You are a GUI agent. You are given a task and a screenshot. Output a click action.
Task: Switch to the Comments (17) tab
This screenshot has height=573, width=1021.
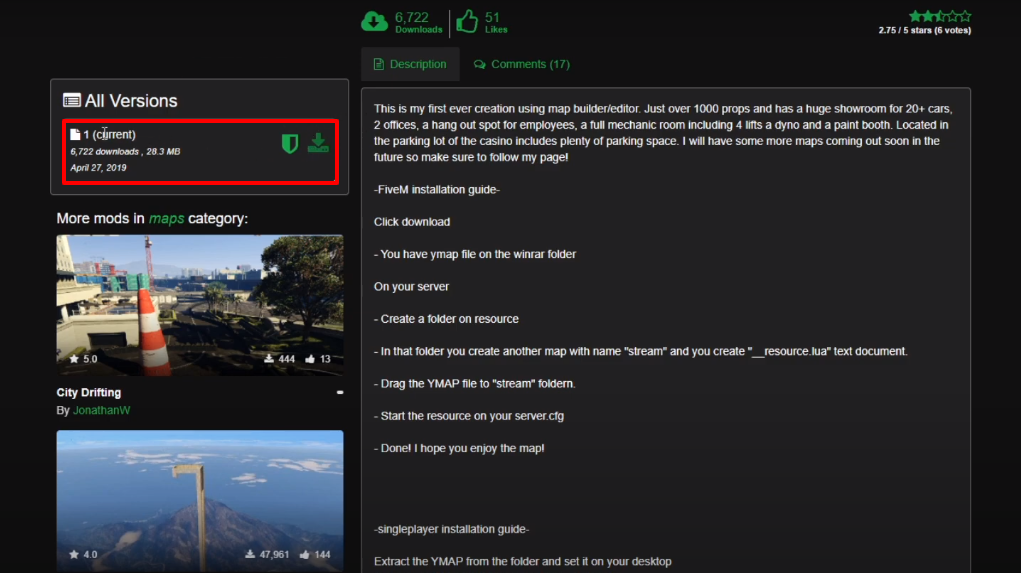tap(522, 64)
